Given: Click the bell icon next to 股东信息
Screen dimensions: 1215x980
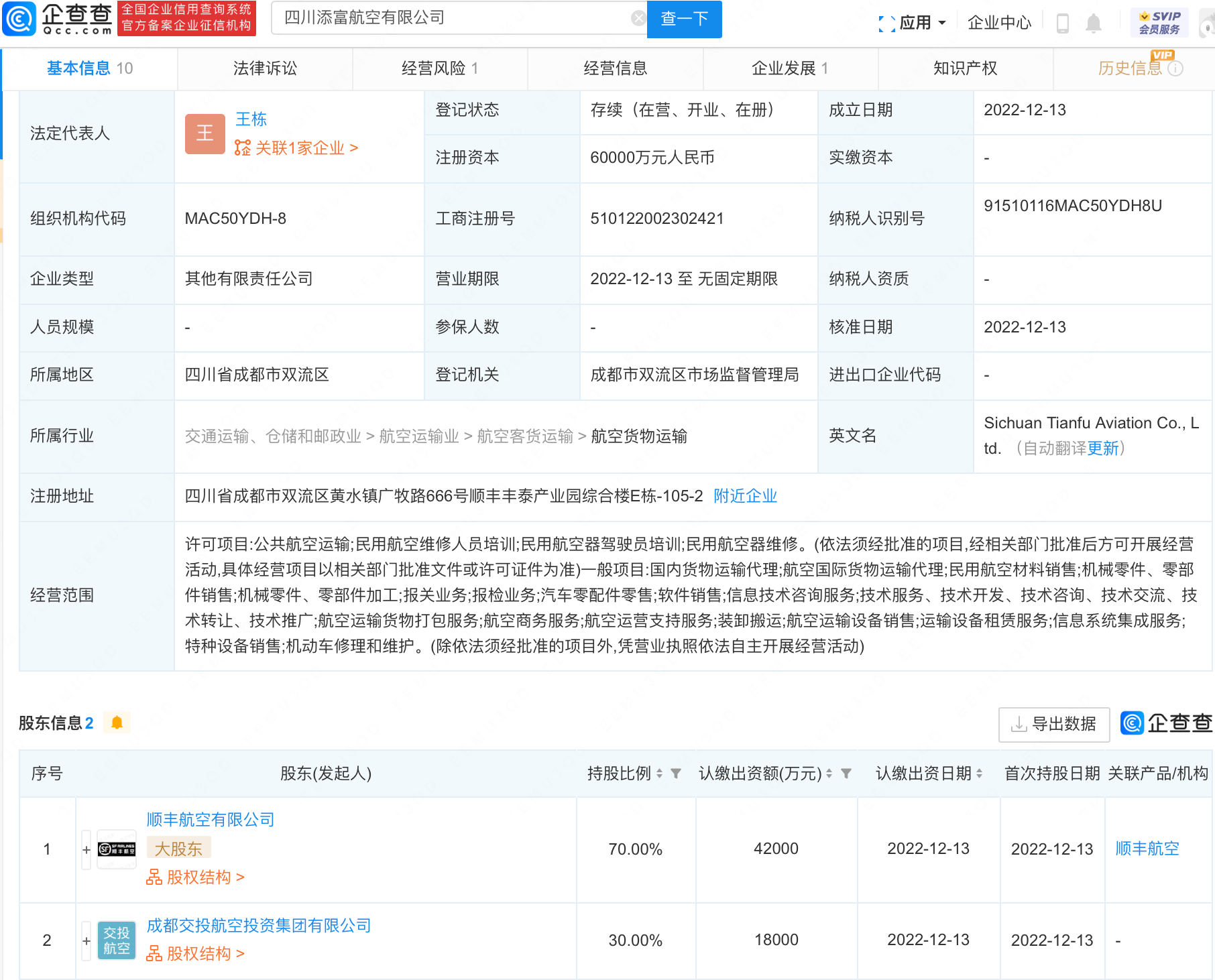Looking at the screenshot, I should point(117,723).
